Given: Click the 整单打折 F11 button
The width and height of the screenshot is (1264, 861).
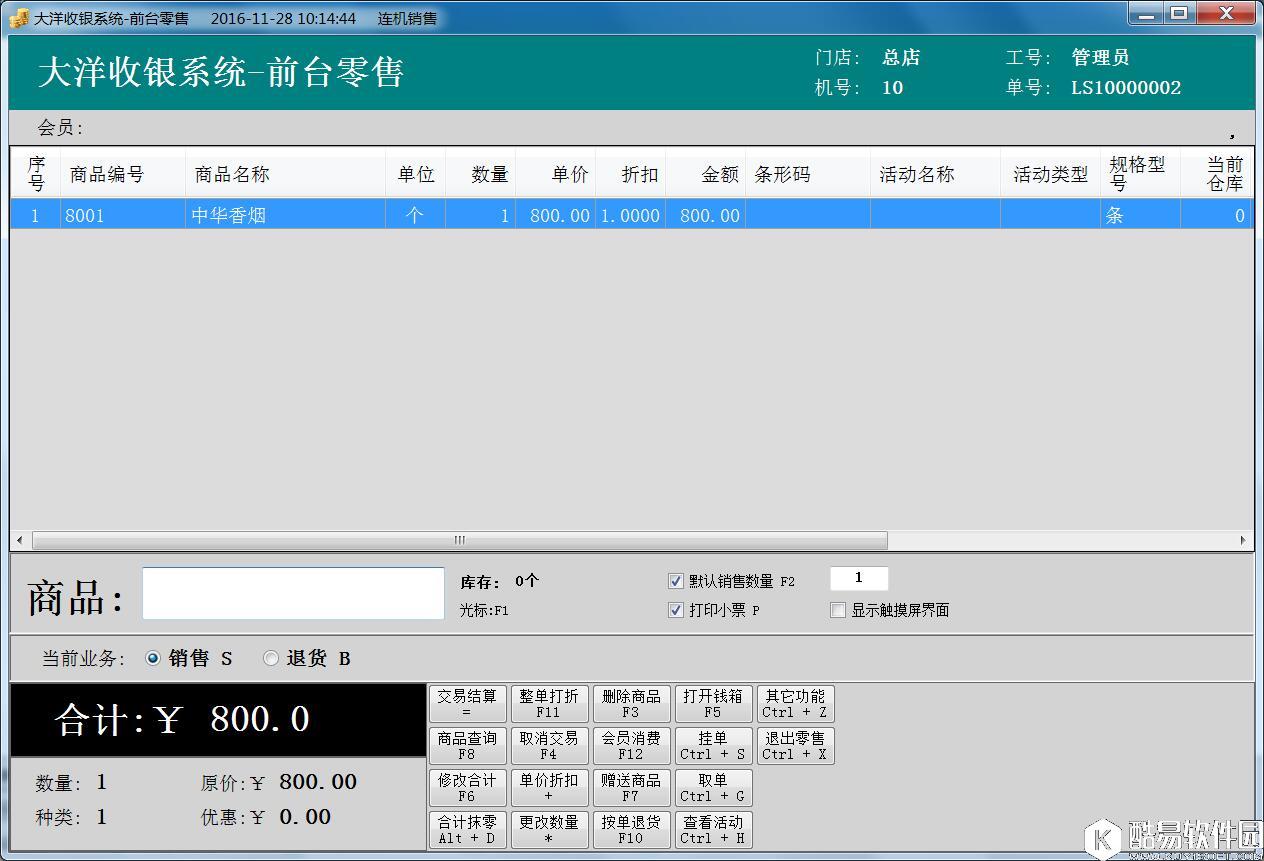Looking at the screenshot, I should [548, 704].
